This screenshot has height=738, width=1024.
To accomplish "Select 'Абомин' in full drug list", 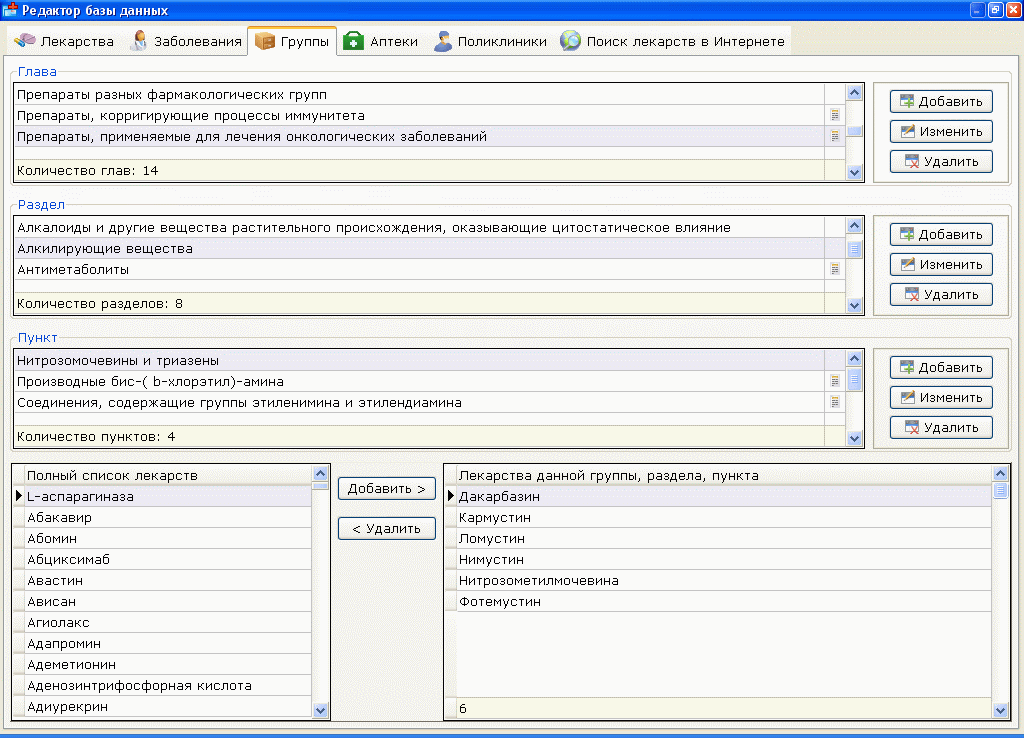I will tap(168, 538).
